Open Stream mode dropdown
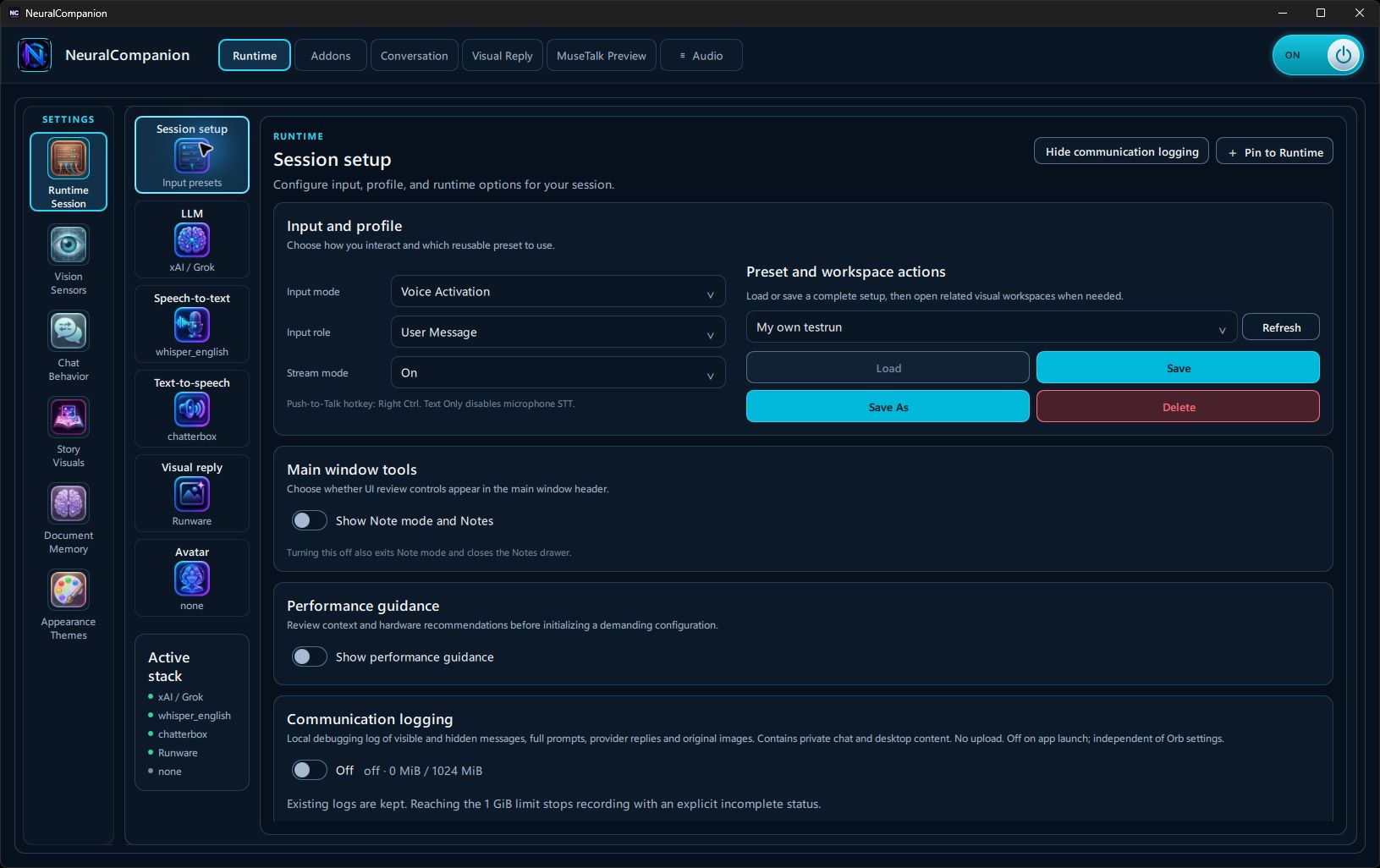 [x=558, y=373]
